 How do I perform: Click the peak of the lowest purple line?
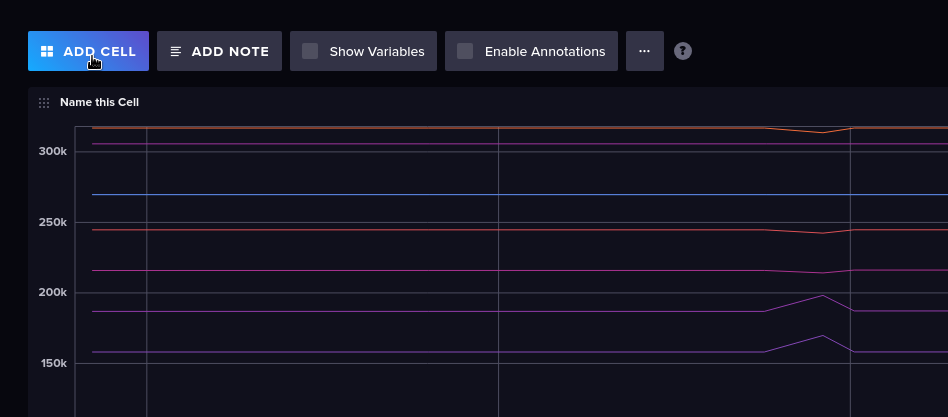[822, 335]
